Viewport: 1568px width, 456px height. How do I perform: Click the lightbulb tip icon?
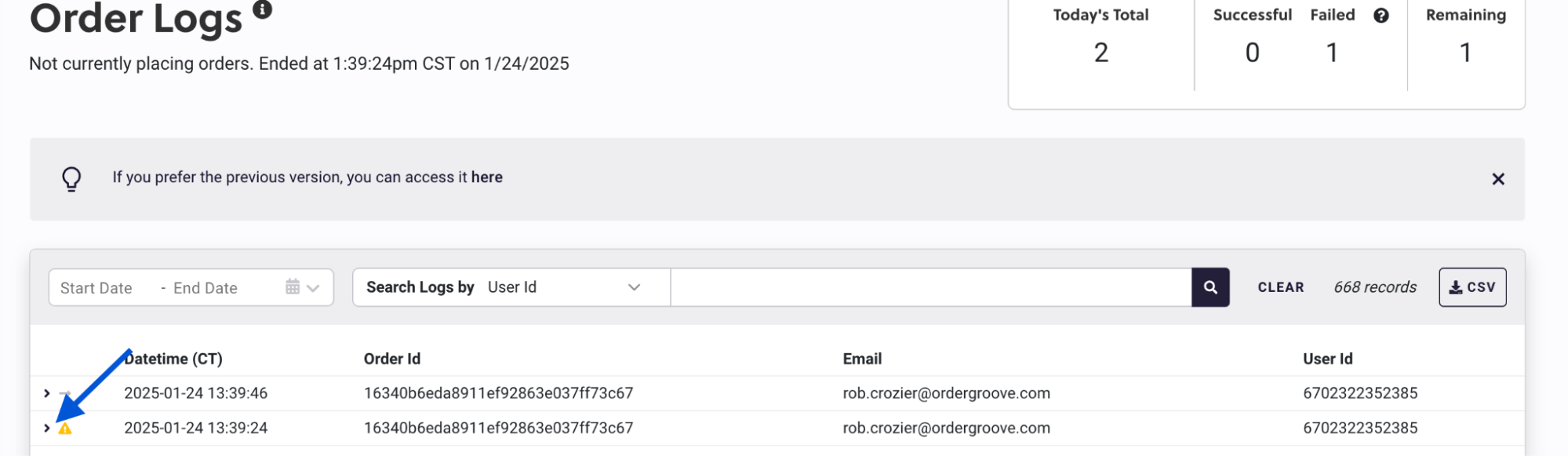71,179
